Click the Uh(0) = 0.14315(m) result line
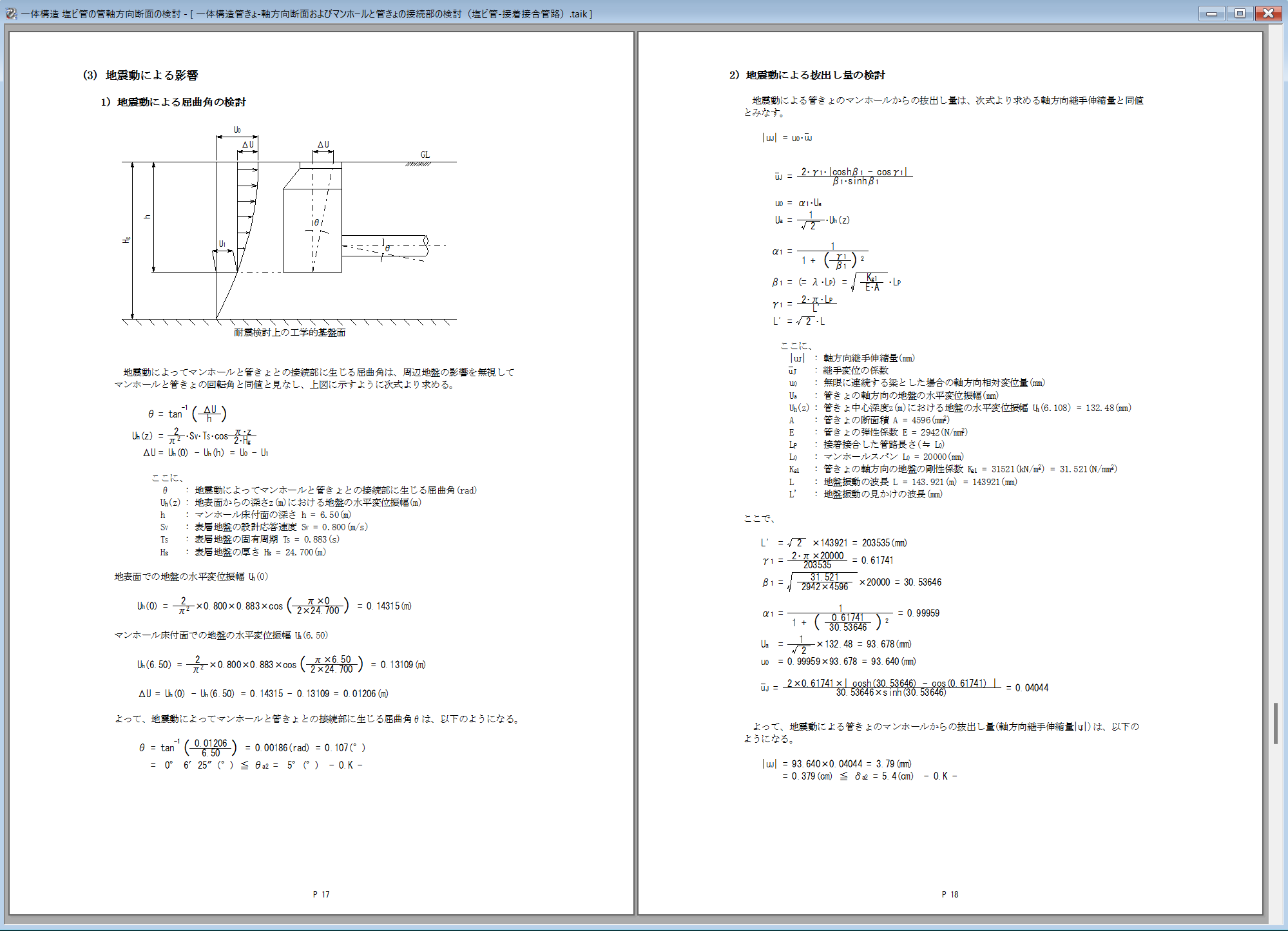Image resolution: width=1288 pixels, height=931 pixels. tap(274, 606)
